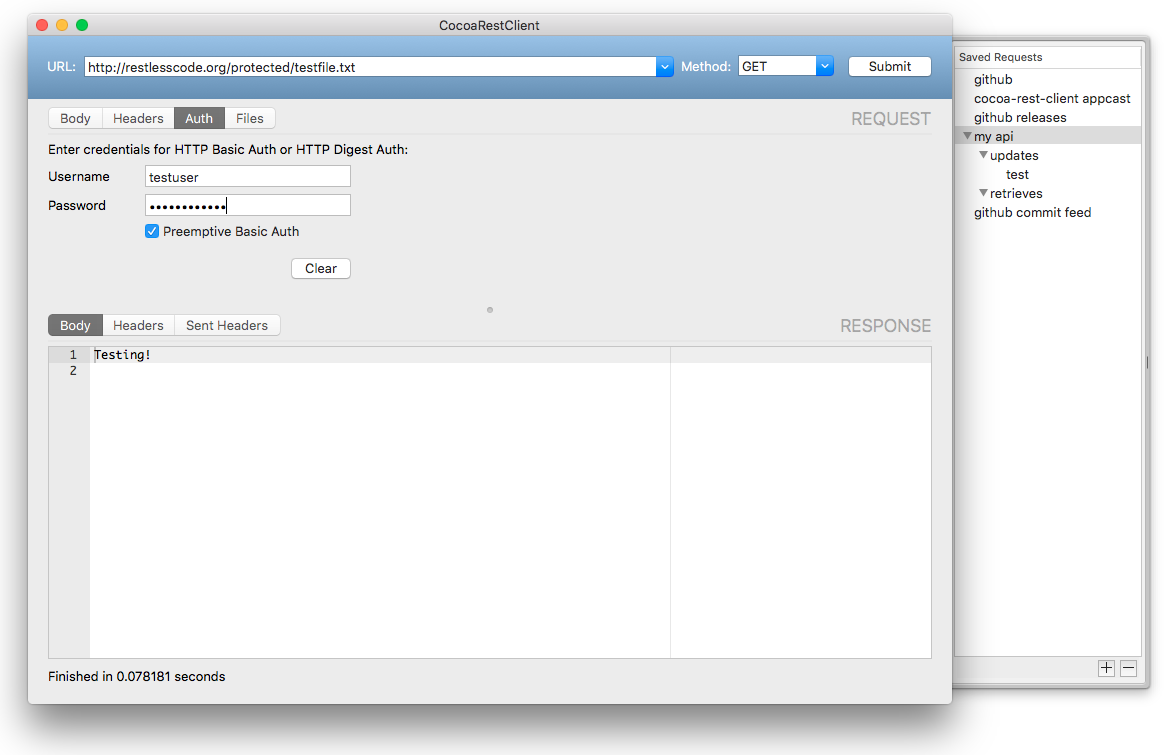Remove saved request with minus icon
This screenshot has height=755, width=1165.
point(1128,668)
